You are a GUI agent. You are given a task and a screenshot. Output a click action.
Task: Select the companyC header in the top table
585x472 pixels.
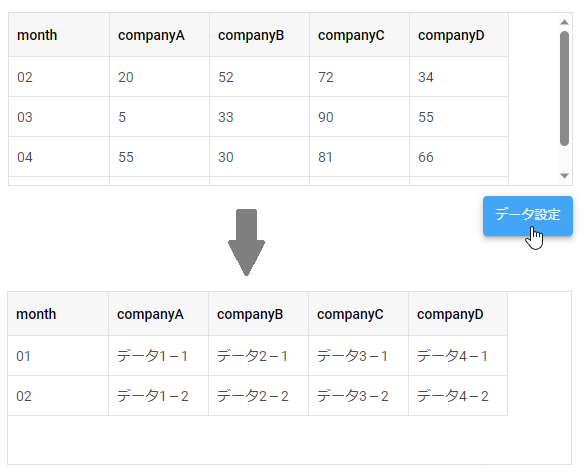click(359, 35)
